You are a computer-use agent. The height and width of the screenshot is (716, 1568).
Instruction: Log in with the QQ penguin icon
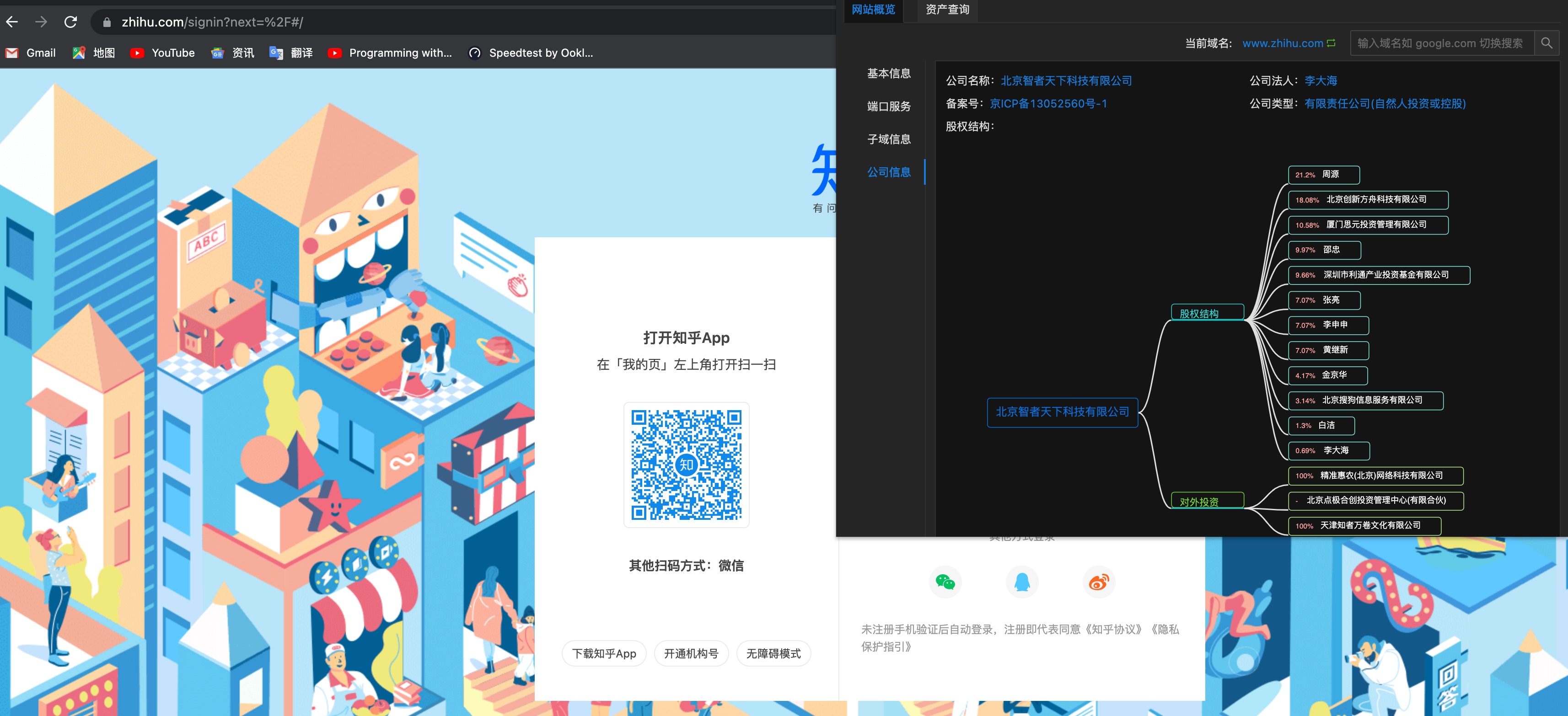(1022, 583)
